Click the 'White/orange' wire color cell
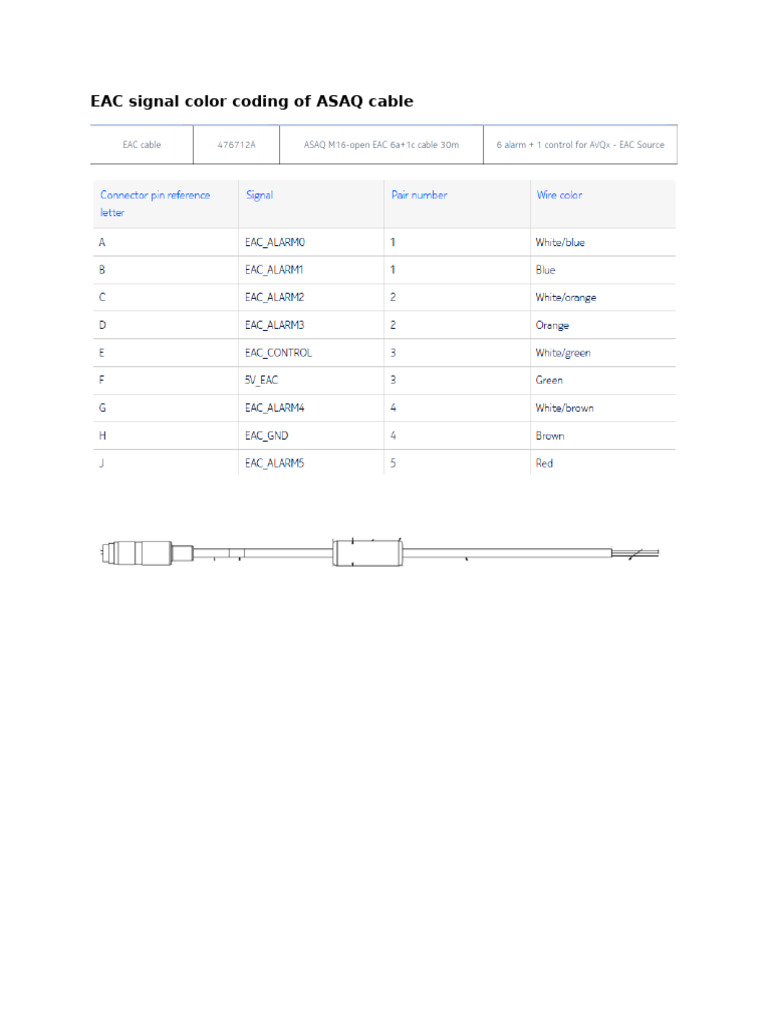This screenshot has width=768, height=1024. point(566,298)
